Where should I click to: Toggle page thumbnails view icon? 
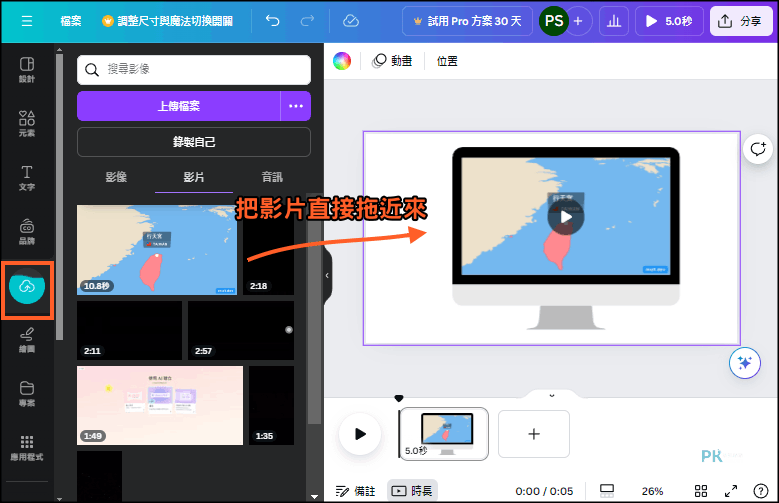pyautogui.click(x=607, y=491)
